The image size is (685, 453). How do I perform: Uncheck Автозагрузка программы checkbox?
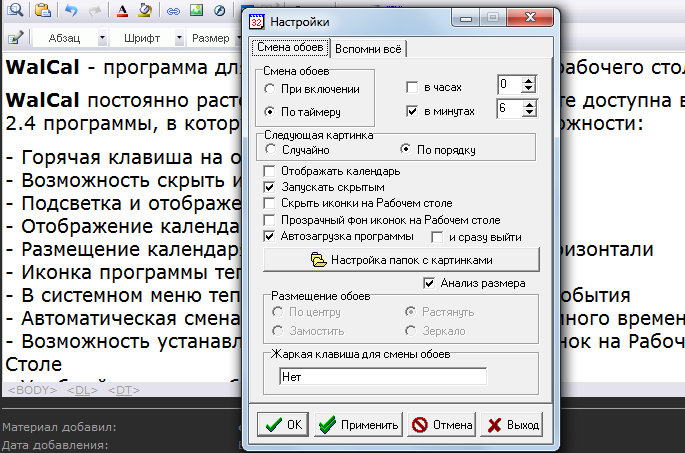(x=270, y=236)
